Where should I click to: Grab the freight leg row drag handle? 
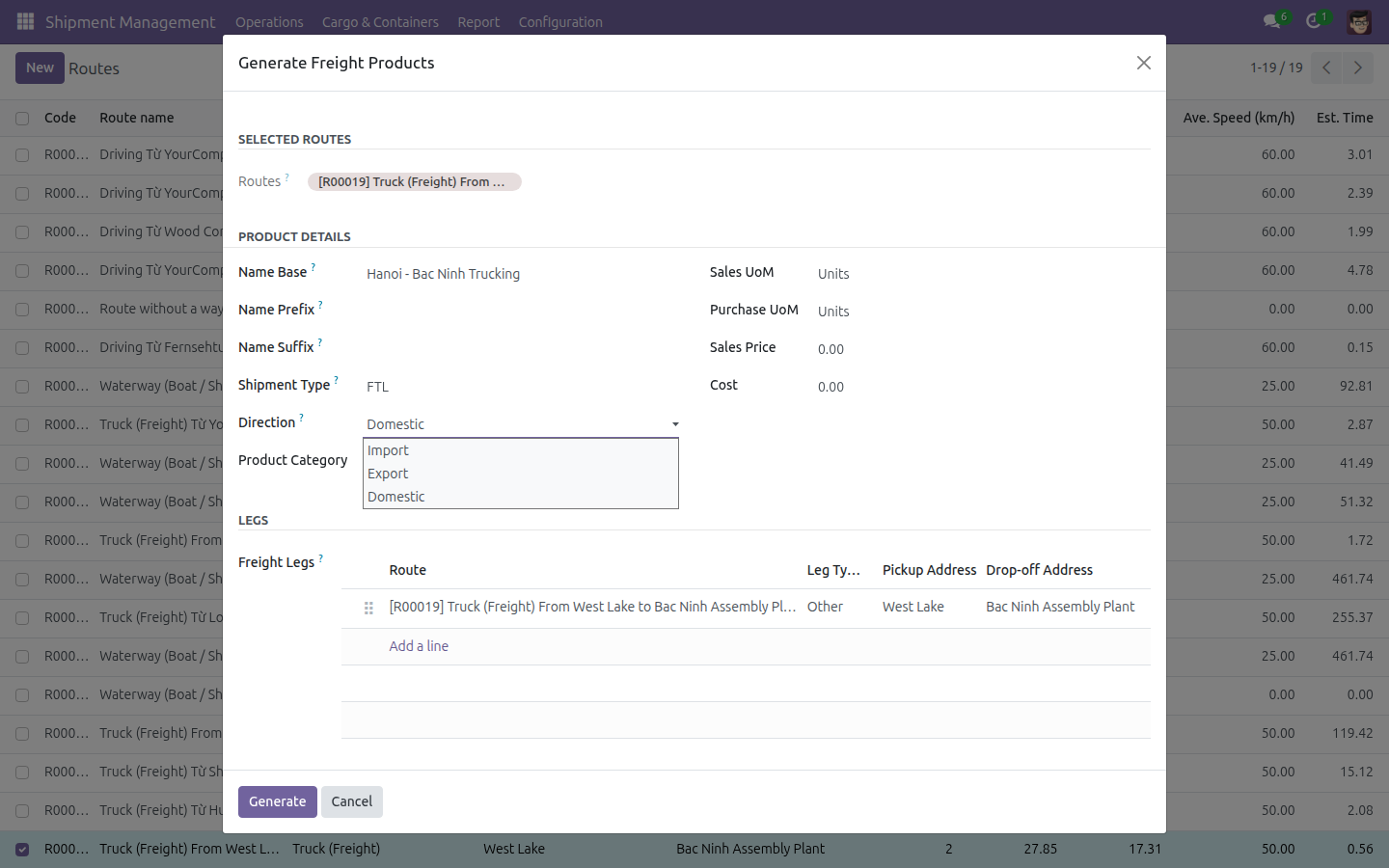(x=368, y=608)
